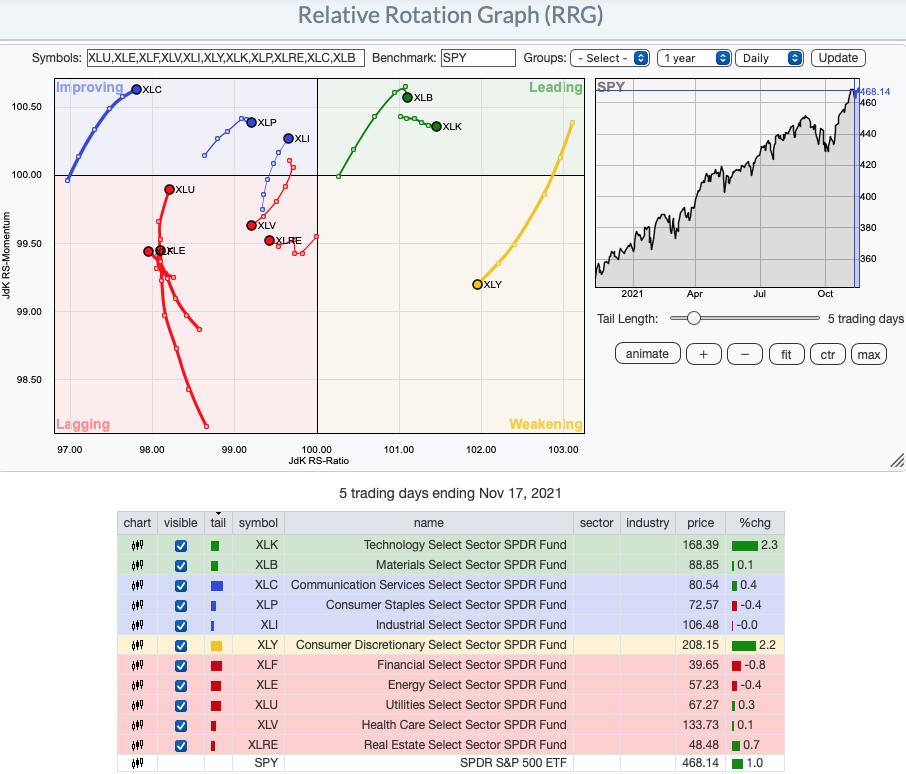Click the XLC head marker on the RRG

click(136, 90)
